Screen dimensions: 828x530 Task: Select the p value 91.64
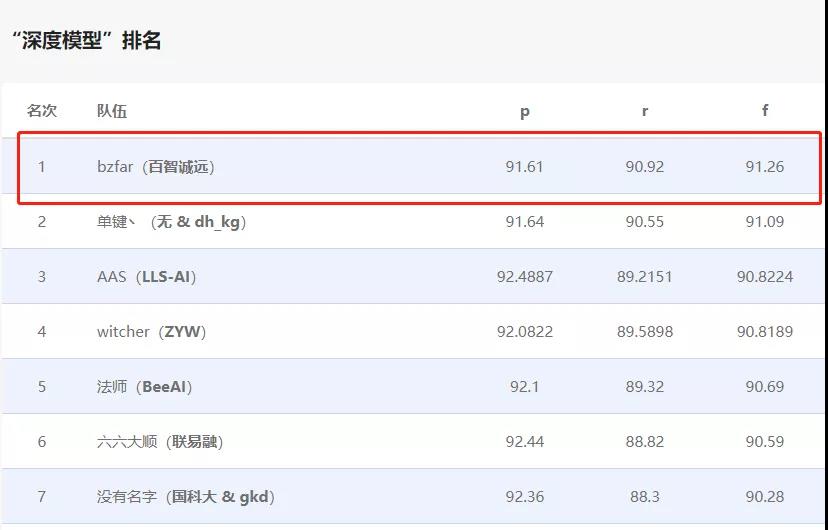[525, 222]
